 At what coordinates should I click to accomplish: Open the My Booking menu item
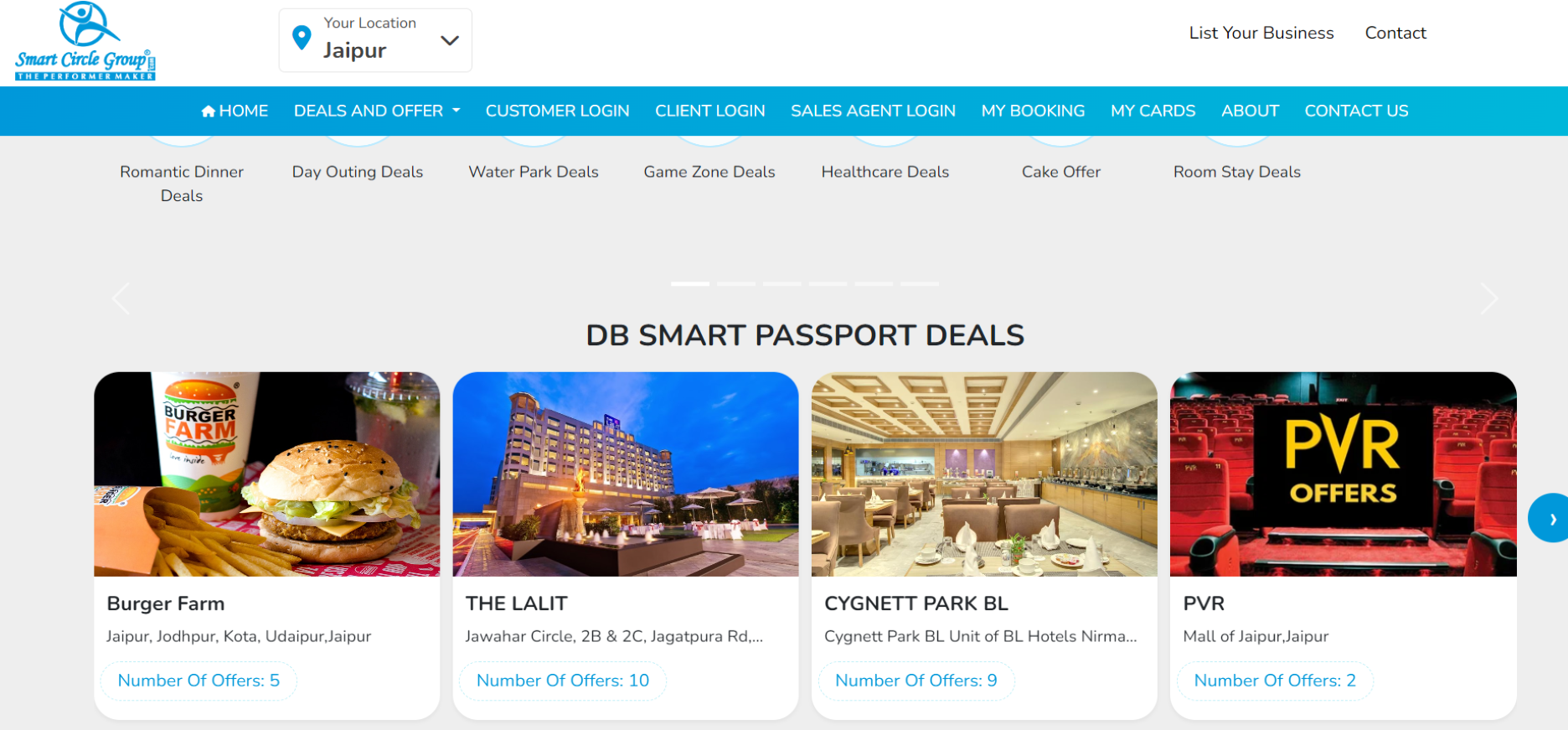coord(1033,111)
